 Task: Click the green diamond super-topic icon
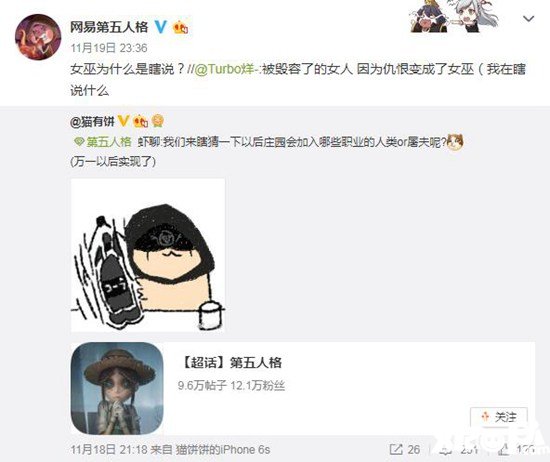point(79,142)
